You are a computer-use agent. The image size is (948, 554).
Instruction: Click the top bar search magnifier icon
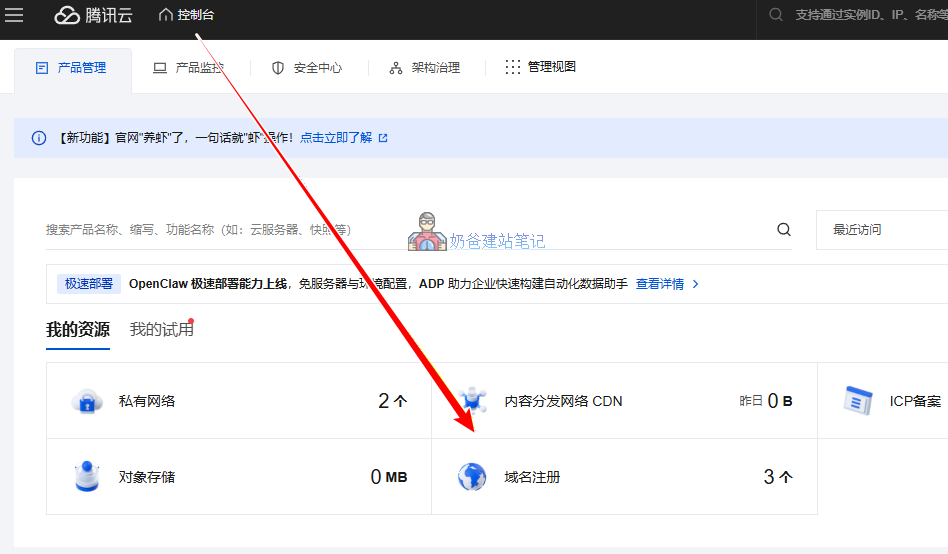(x=776, y=15)
